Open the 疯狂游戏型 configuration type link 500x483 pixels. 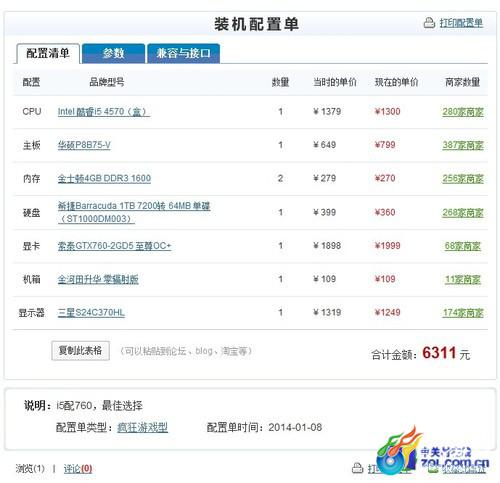(x=142, y=427)
